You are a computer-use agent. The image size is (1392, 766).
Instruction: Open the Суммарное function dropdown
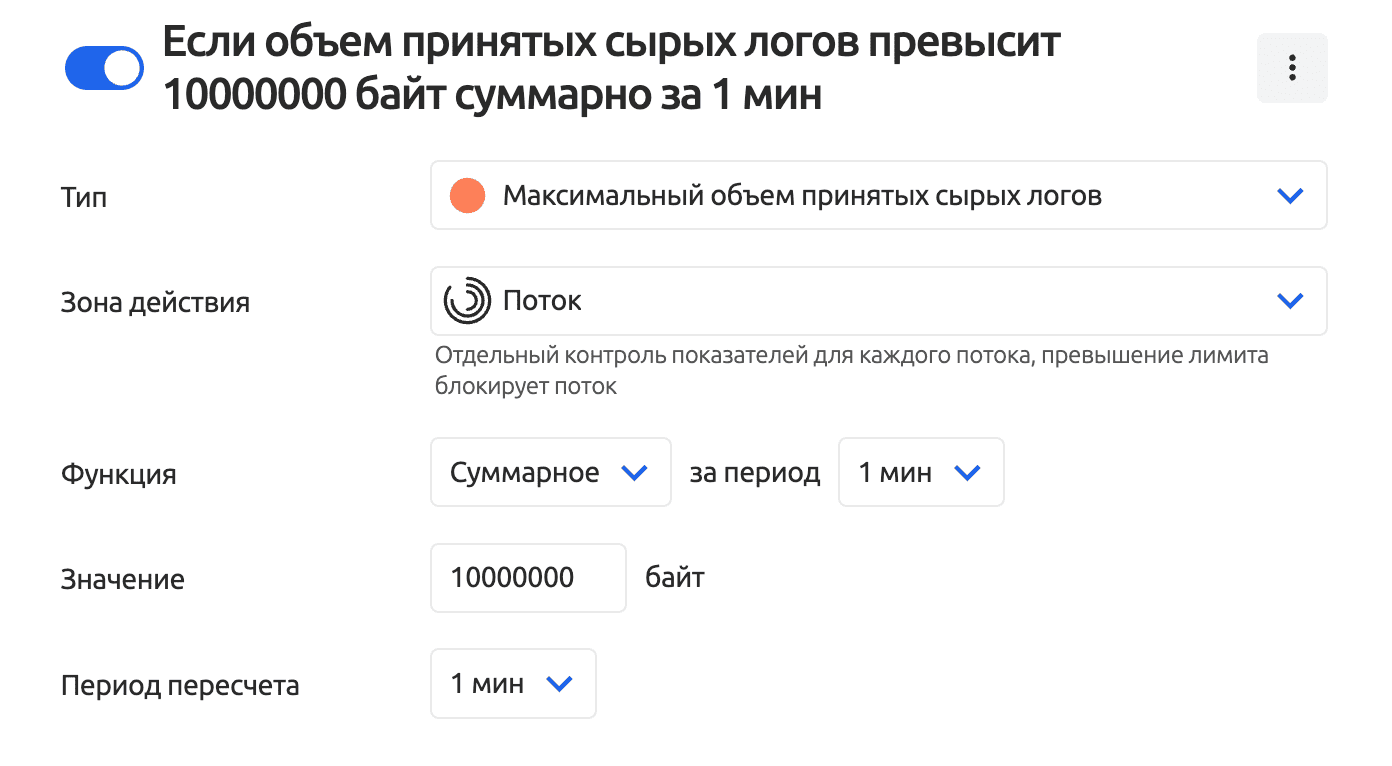pos(525,473)
